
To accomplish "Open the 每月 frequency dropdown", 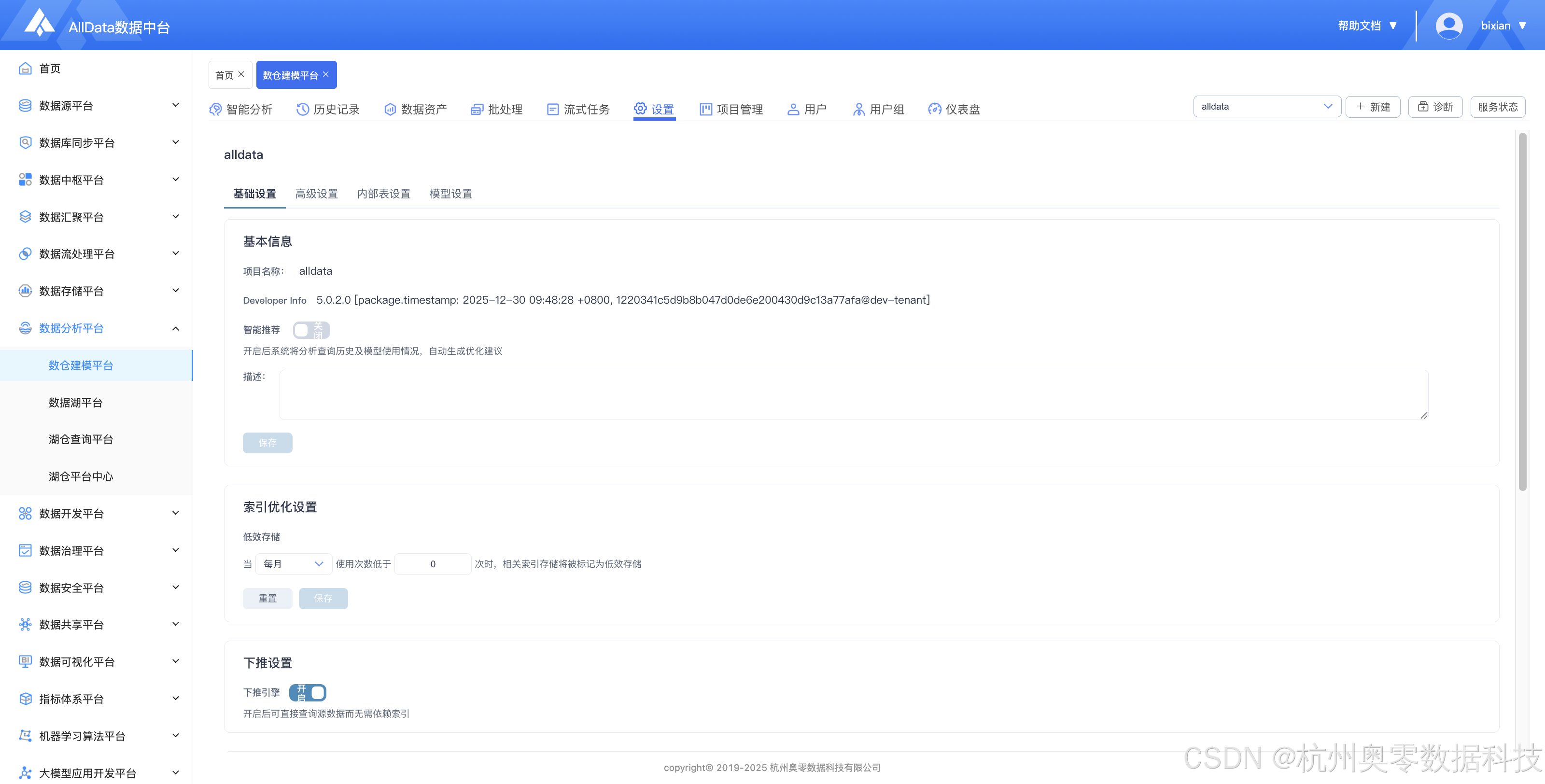I will click(293, 564).
